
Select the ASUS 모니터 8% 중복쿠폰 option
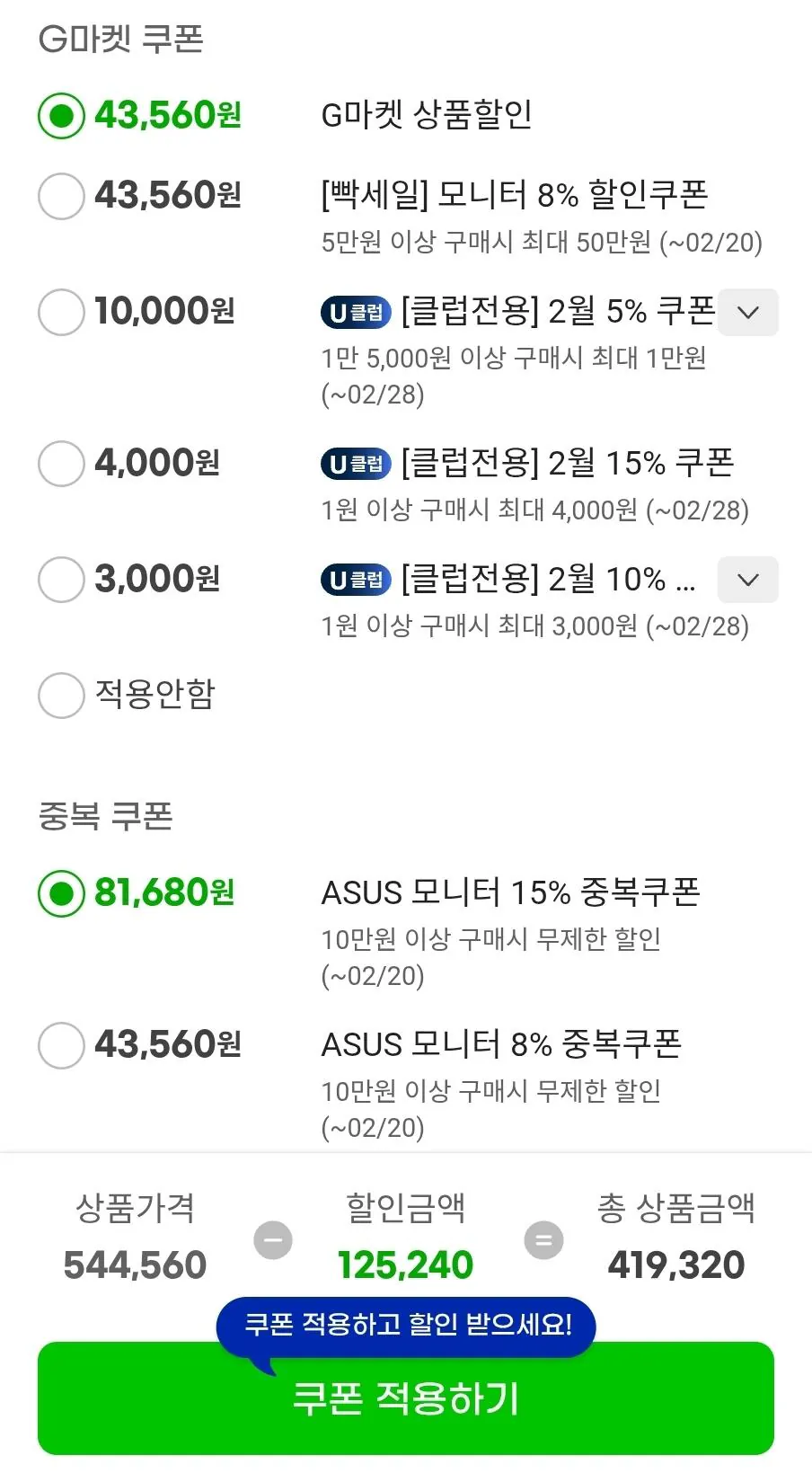60,1044
